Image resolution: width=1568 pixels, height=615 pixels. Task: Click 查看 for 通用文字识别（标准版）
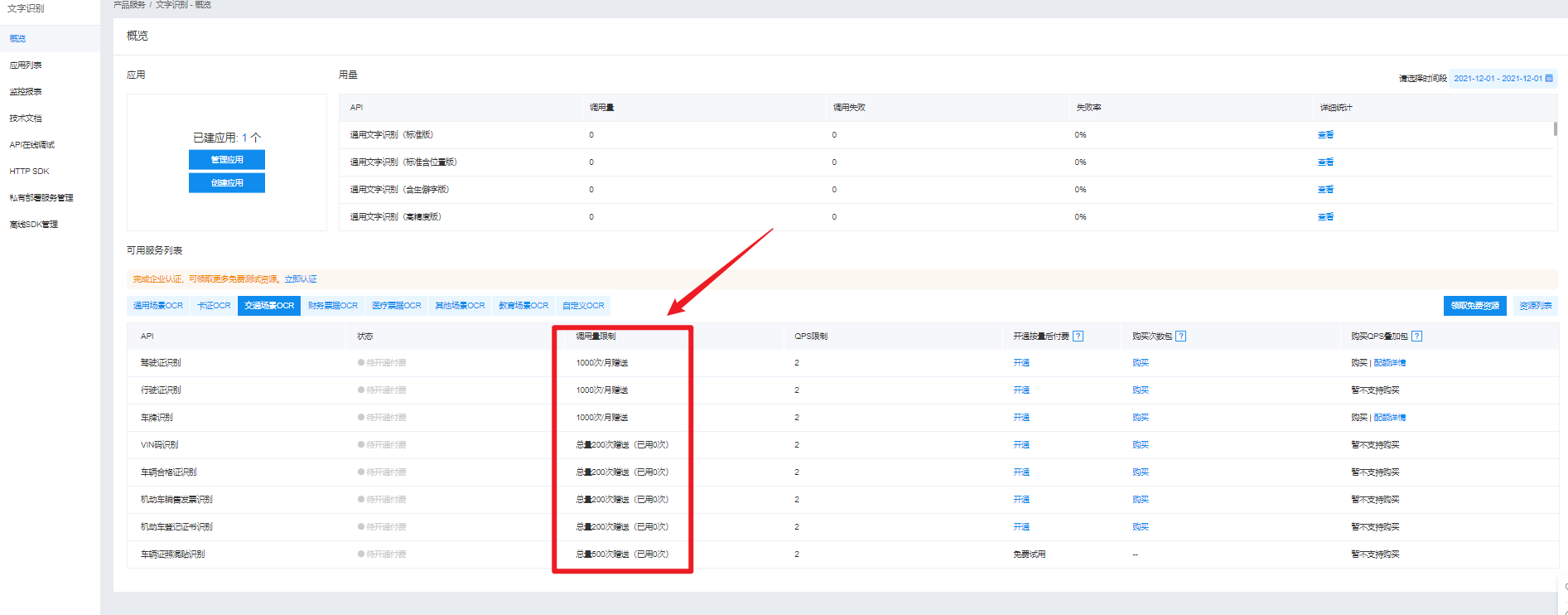[1325, 134]
